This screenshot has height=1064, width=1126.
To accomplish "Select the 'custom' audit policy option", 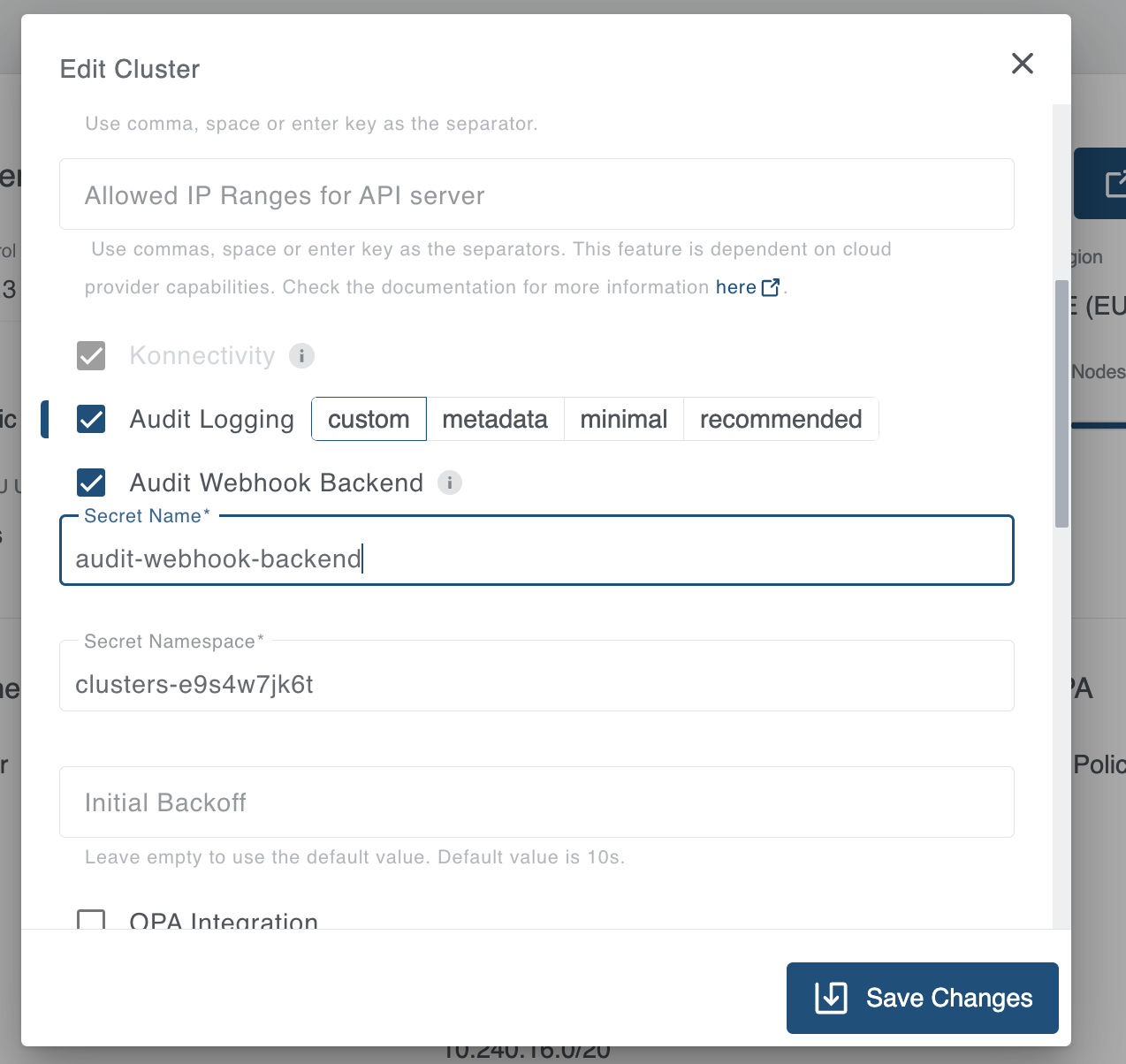I will pos(369,419).
